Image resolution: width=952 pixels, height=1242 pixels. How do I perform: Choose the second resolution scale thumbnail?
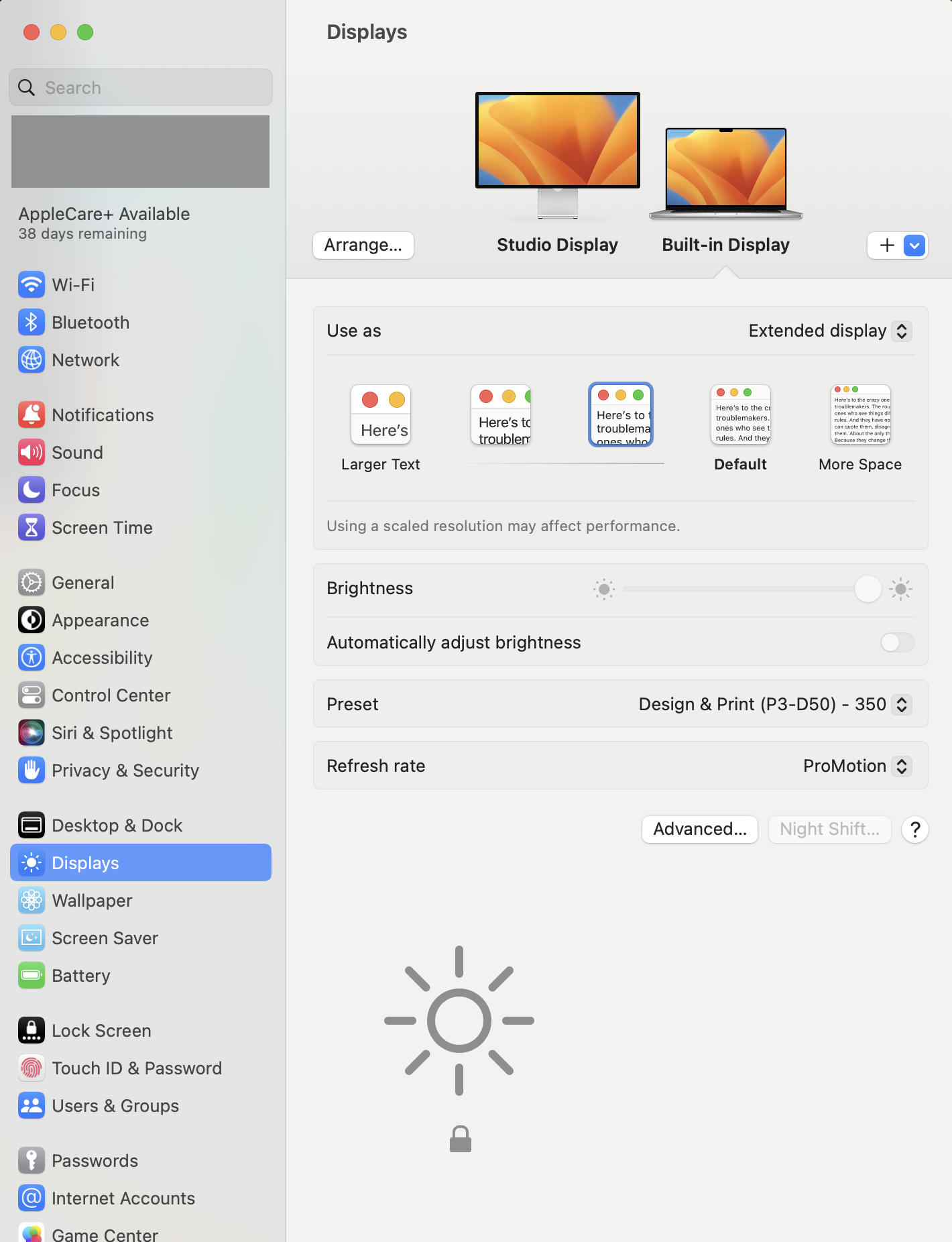click(501, 415)
